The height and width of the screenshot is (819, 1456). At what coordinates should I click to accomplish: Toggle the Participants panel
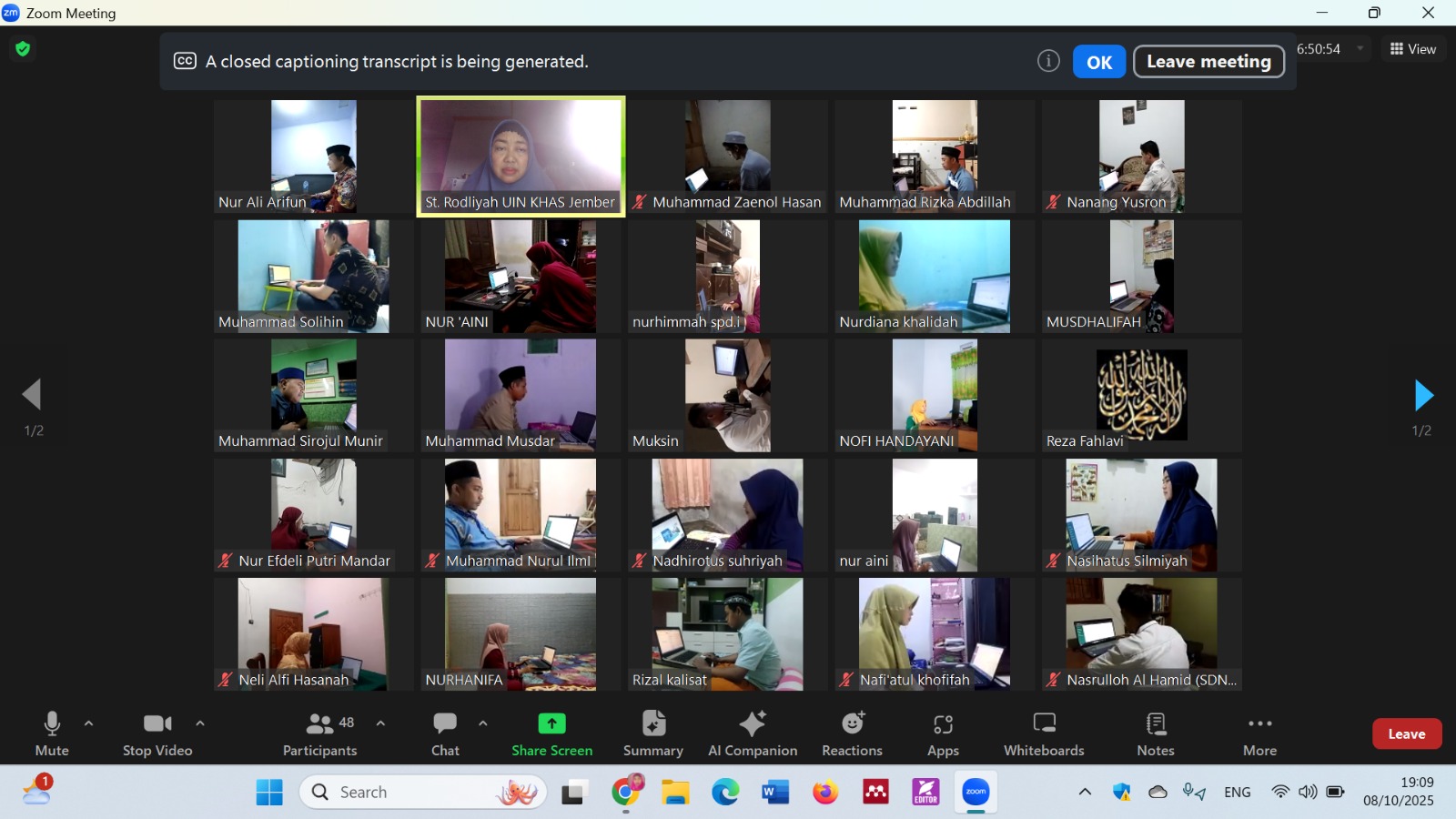click(320, 733)
